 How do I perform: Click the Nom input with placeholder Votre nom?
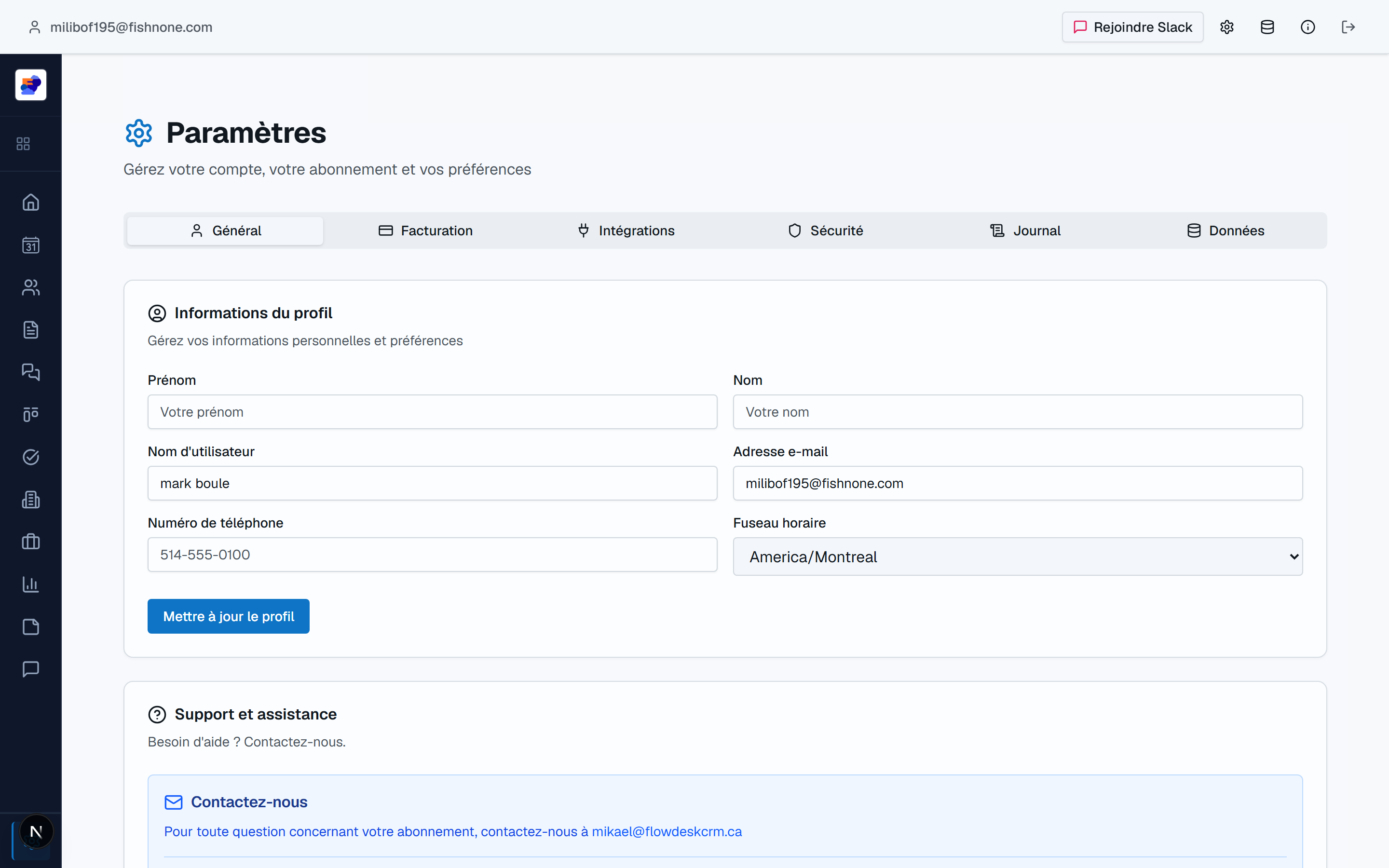point(1018,412)
